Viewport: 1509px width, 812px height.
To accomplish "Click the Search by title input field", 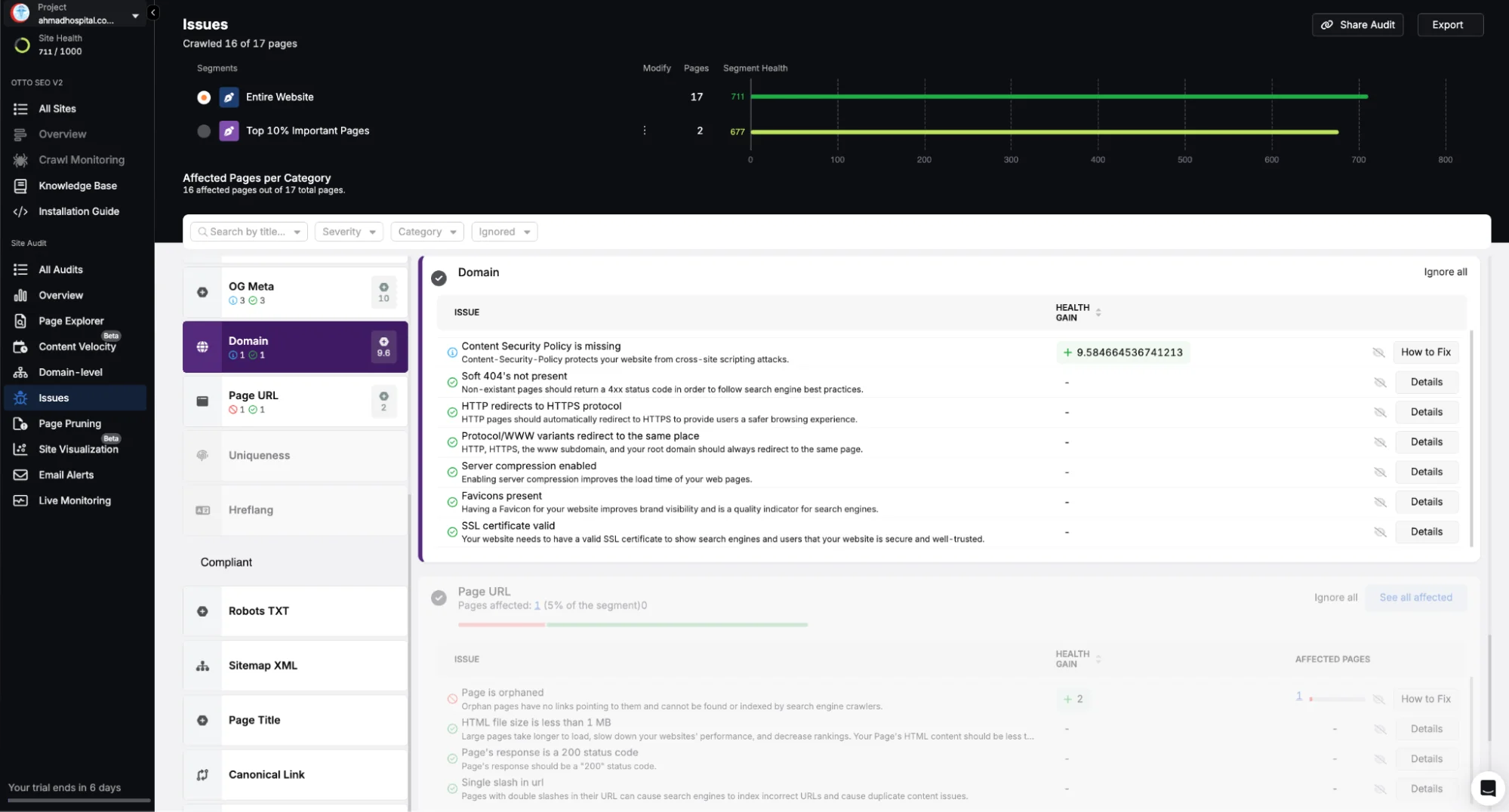I will click(247, 232).
